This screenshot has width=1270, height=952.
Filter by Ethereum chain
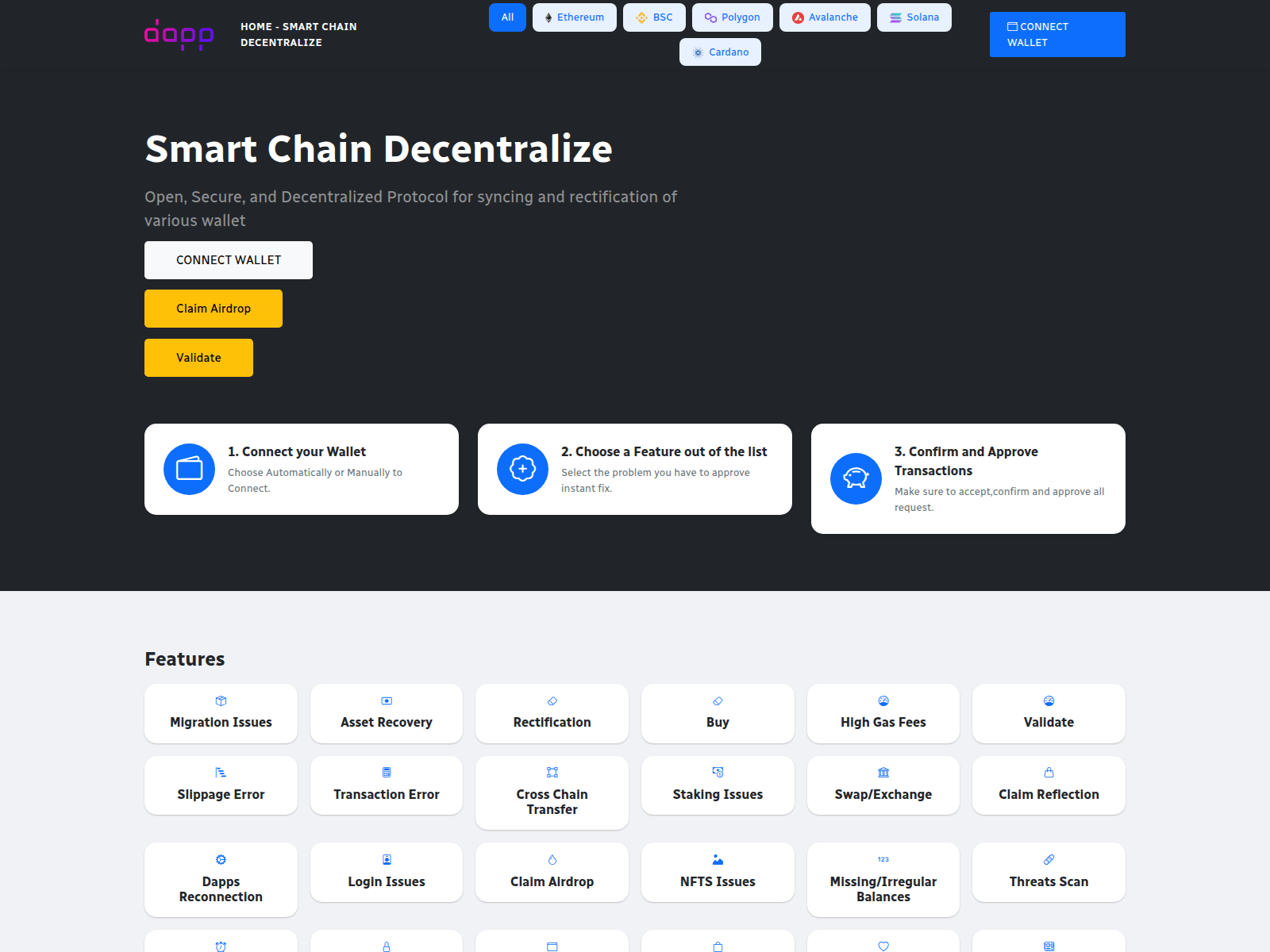(575, 17)
